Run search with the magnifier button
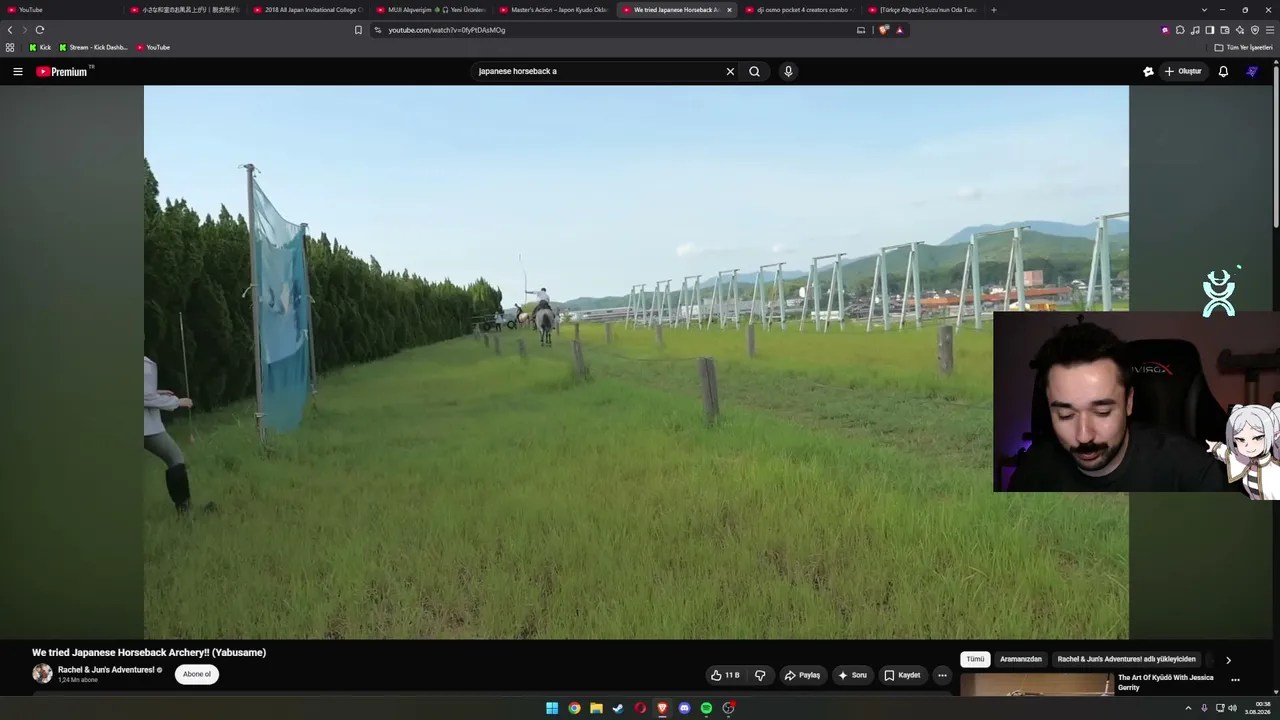This screenshot has height=720, width=1280. (x=755, y=71)
